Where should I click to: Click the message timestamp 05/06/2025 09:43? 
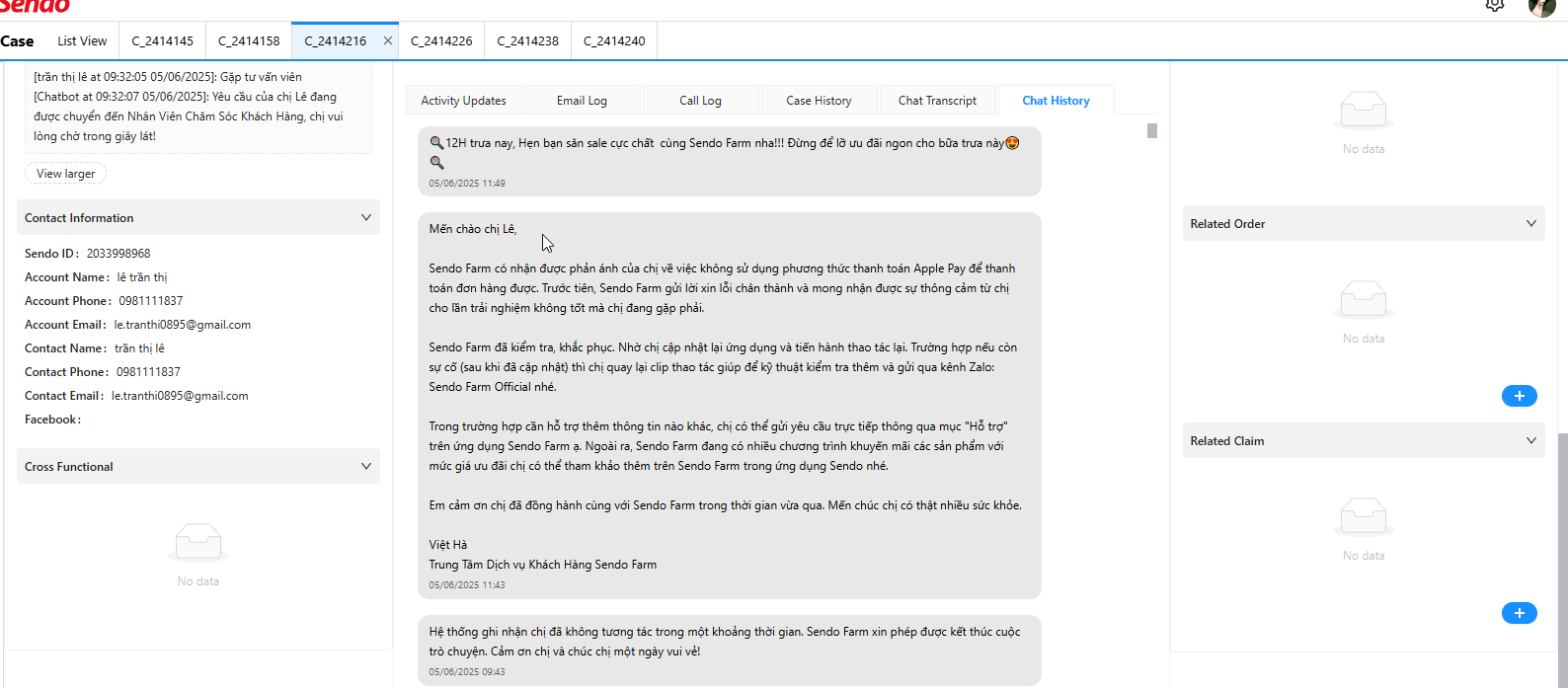467,672
